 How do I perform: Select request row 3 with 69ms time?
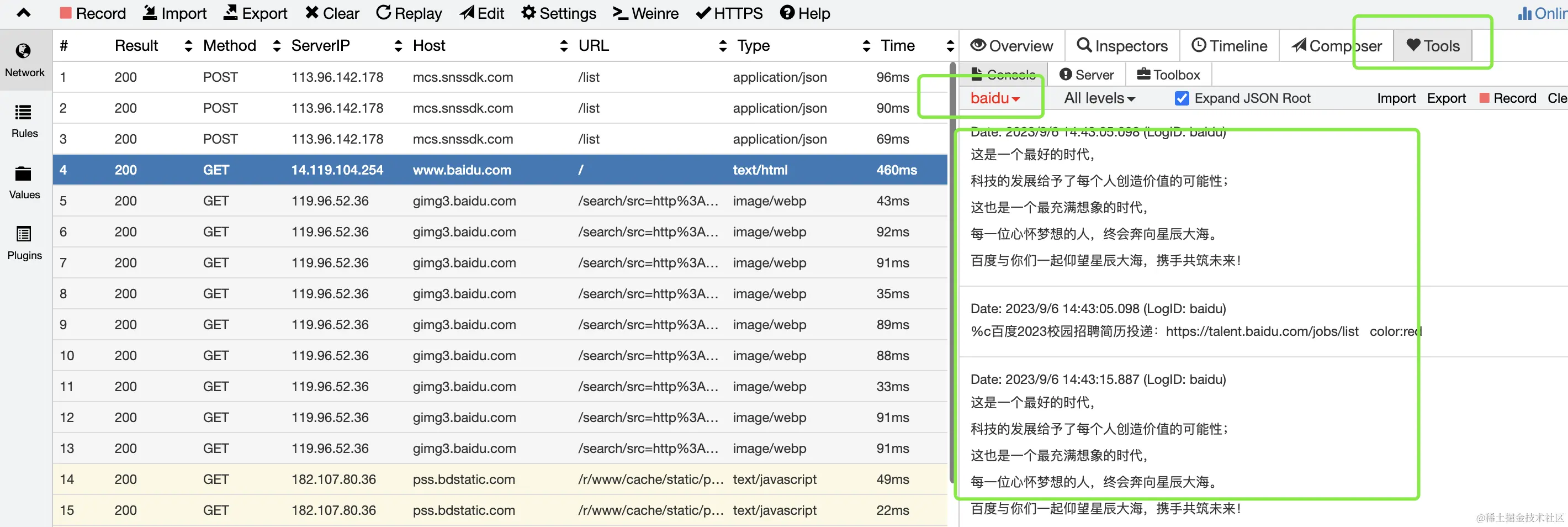[500, 139]
